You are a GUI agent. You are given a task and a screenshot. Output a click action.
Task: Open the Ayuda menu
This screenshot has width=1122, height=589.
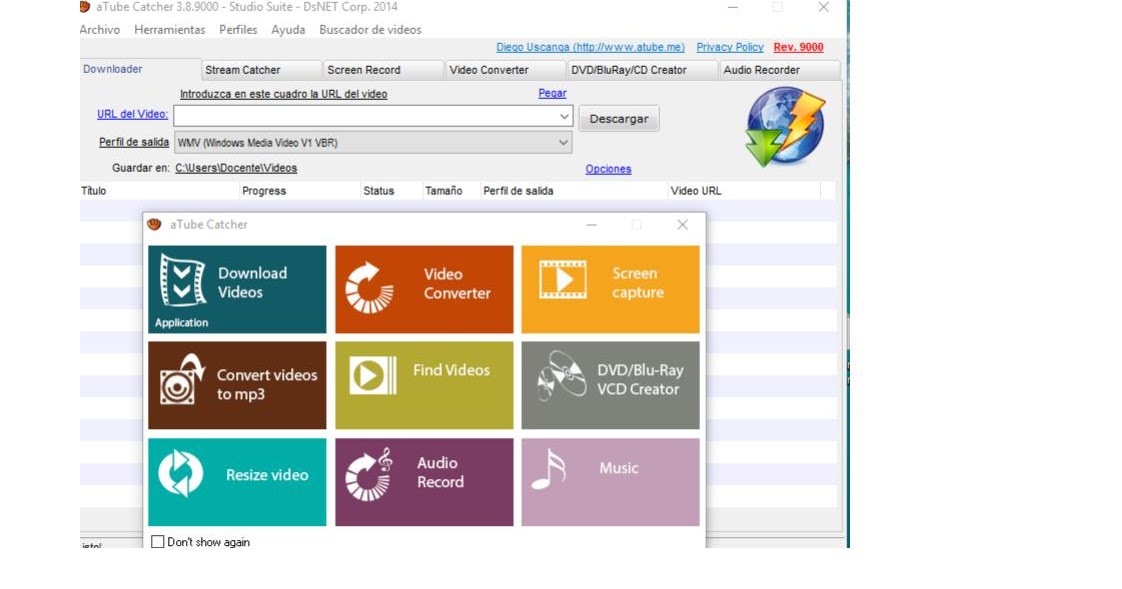click(288, 29)
